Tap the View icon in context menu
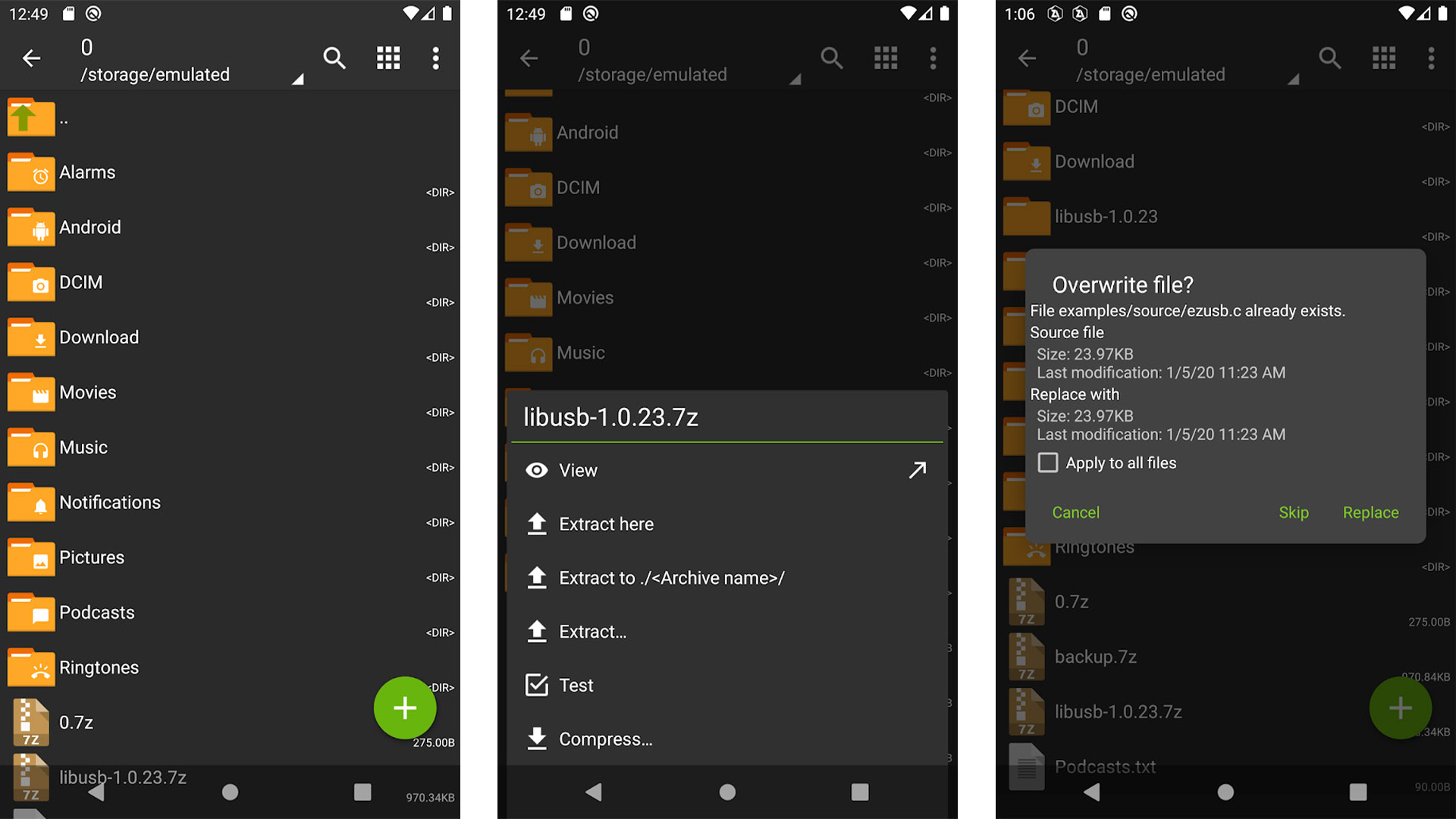1456x819 pixels. [x=536, y=470]
